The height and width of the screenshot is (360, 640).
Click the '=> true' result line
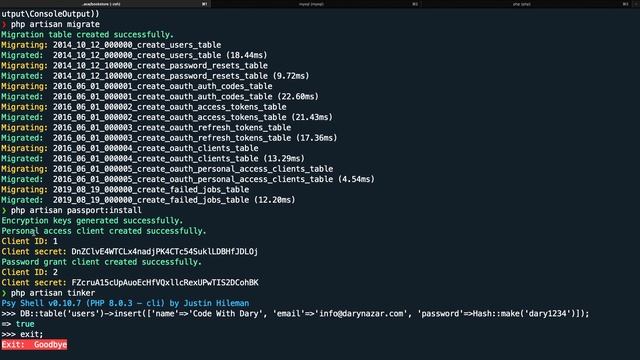pyautogui.click(x=18, y=324)
